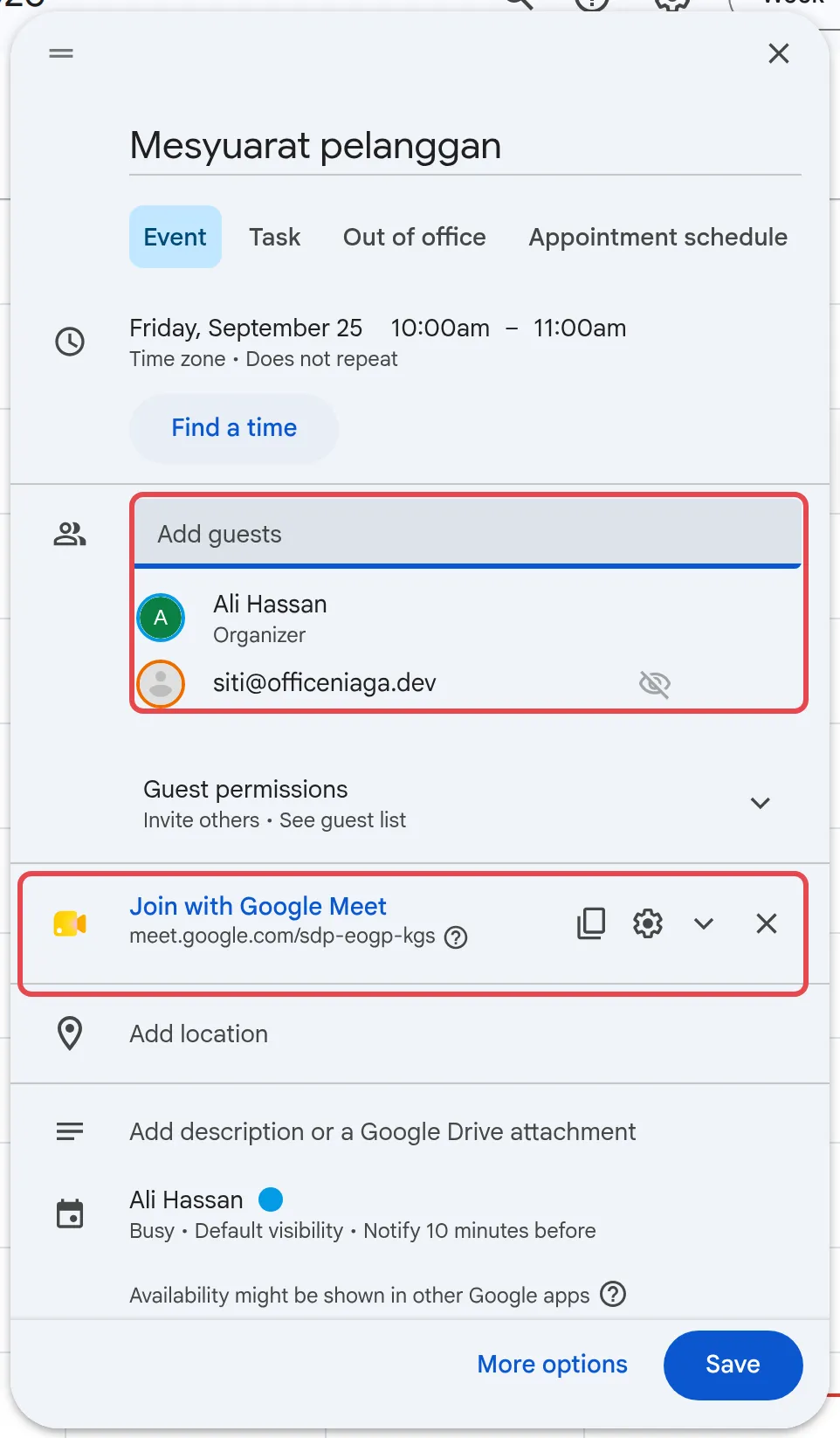Image resolution: width=840 pixels, height=1438 pixels.
Task: Click the clock icon beside the date
Action: (70, 342)
